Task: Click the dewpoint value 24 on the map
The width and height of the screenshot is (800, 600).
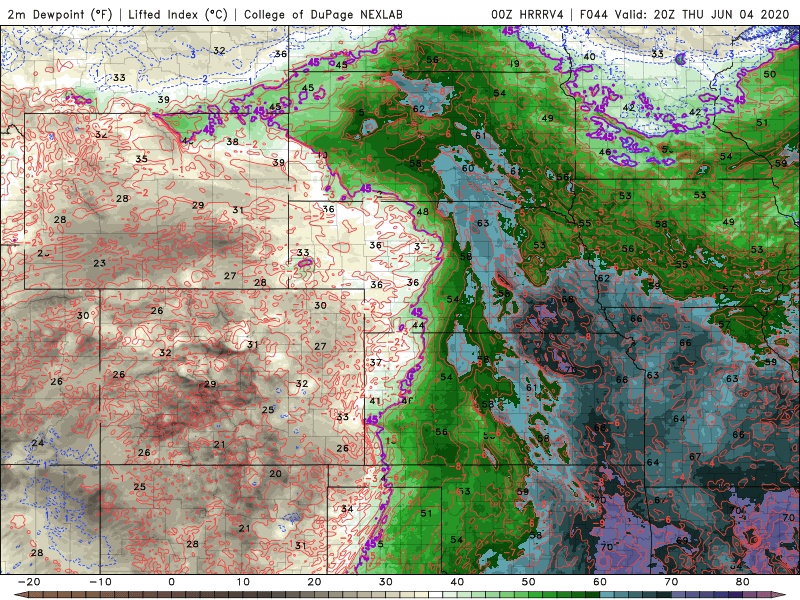Action: 38,443
